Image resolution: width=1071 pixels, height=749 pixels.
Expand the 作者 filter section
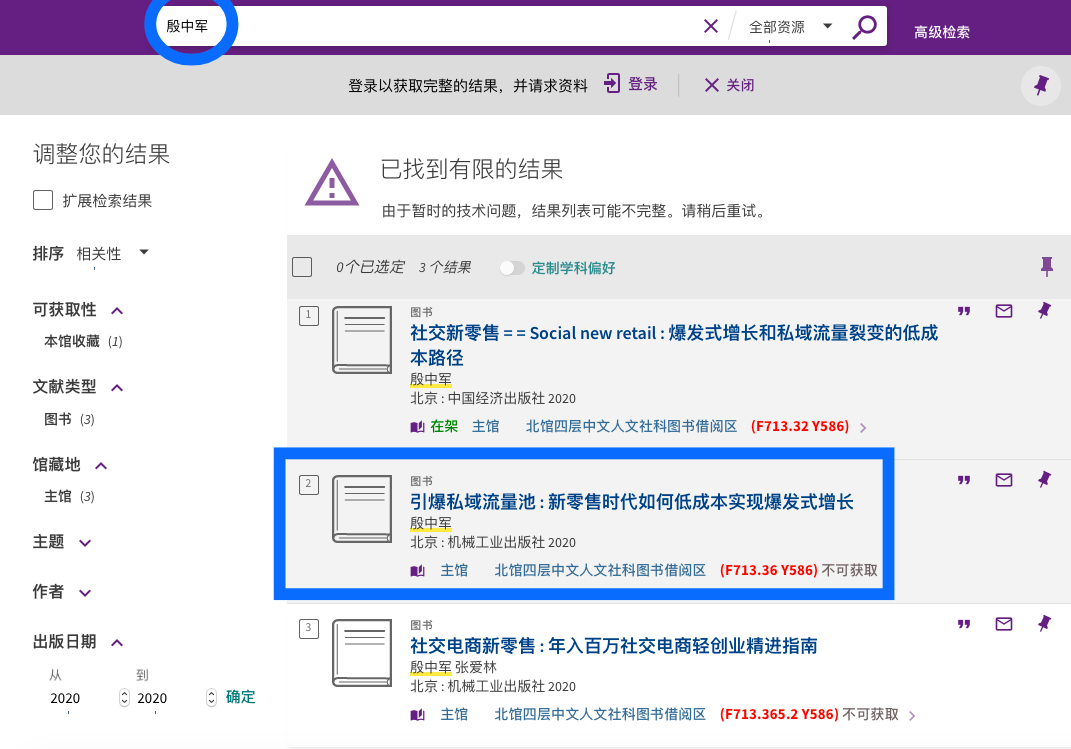[84, 592]
